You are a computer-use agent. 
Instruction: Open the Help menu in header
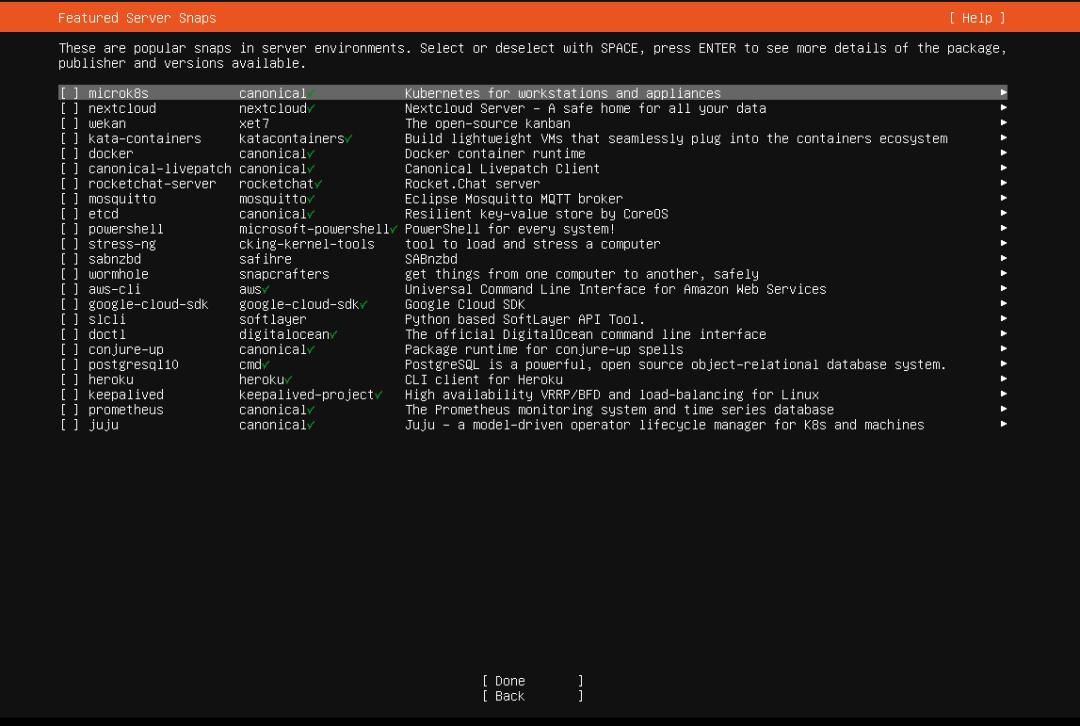[977, 18]
